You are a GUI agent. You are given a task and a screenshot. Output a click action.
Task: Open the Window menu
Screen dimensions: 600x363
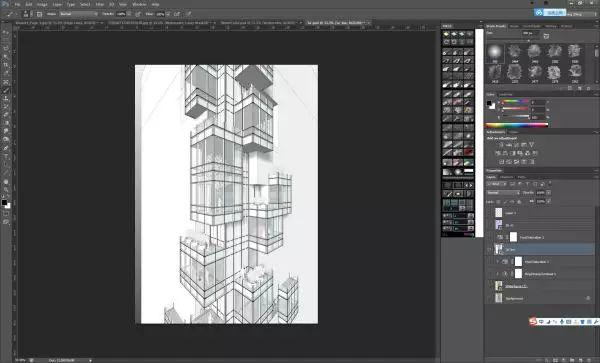[x=139, y=4]
